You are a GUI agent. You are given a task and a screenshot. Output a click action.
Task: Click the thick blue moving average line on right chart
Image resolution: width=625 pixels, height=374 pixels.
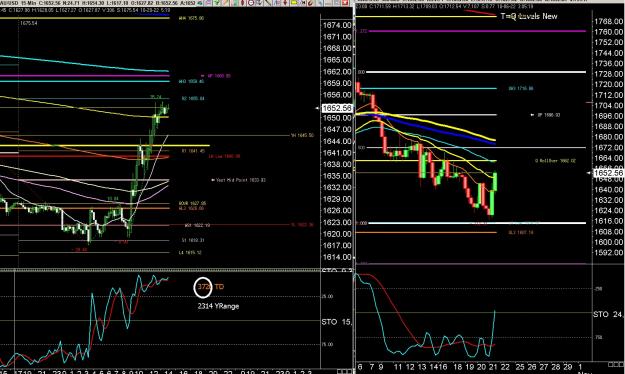(438, 130)
